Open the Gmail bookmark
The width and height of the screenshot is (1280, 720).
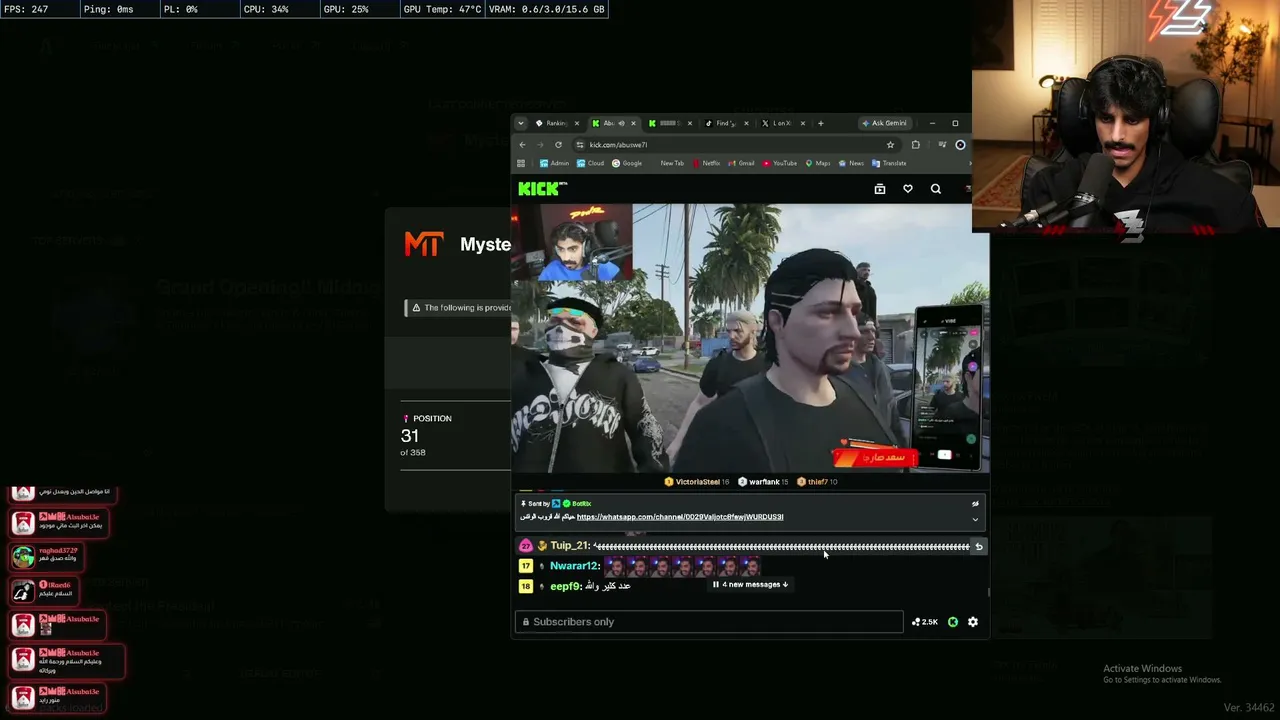coord(742,163)
